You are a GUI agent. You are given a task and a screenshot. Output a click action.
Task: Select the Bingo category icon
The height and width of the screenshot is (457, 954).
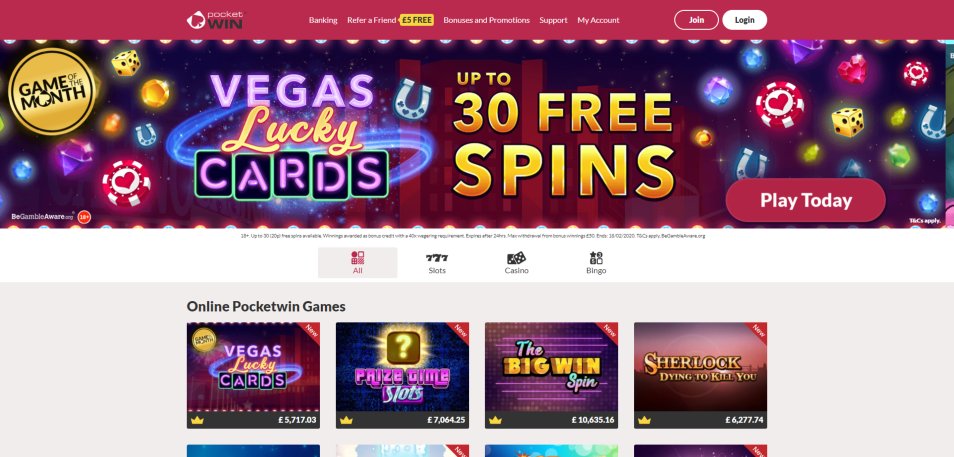[x=596, y=258]
